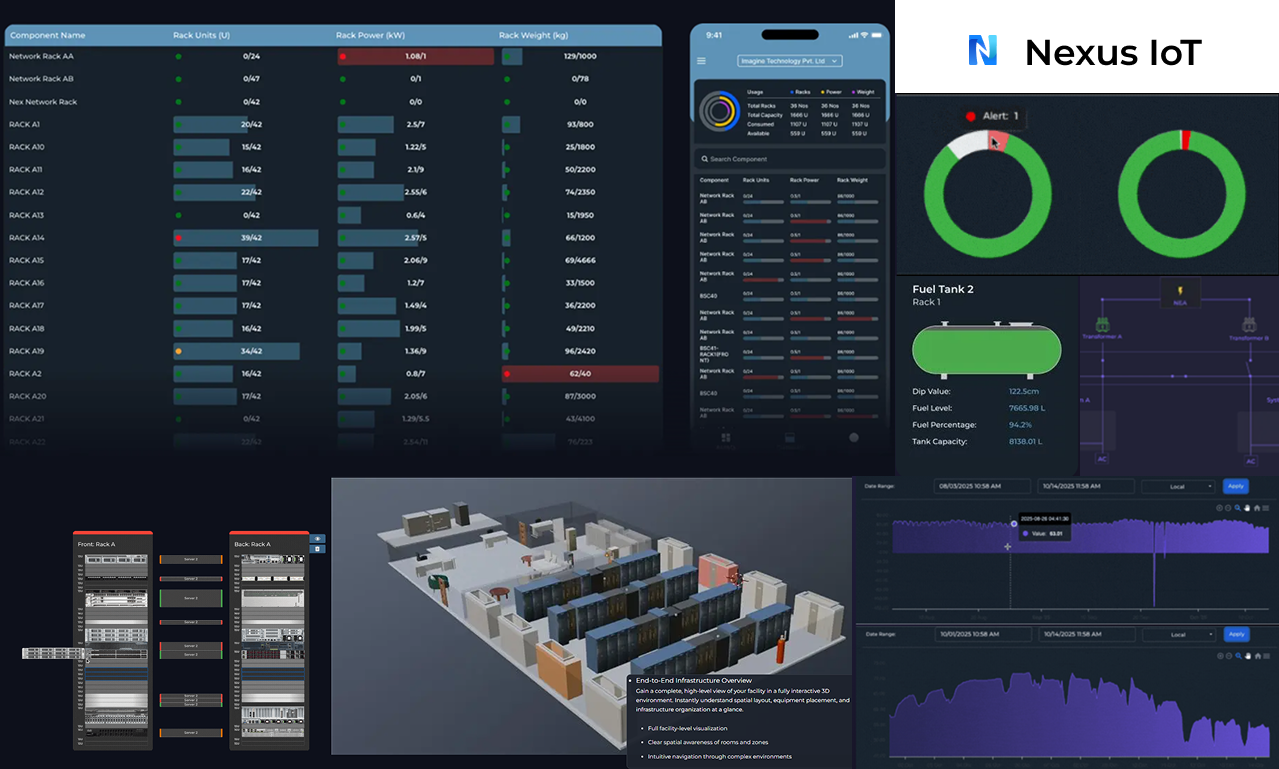Click the 08/03/2025 10:58 AM start date field
This screenshot has height=769, width=1279.
[982, 486]
